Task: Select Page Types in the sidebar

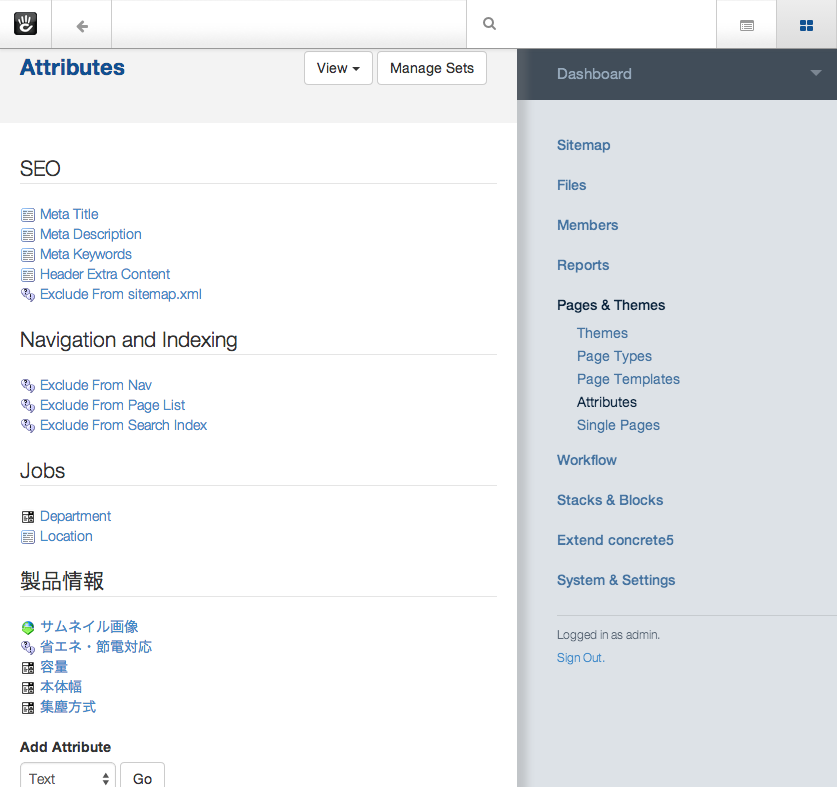Action: point(614,356)
